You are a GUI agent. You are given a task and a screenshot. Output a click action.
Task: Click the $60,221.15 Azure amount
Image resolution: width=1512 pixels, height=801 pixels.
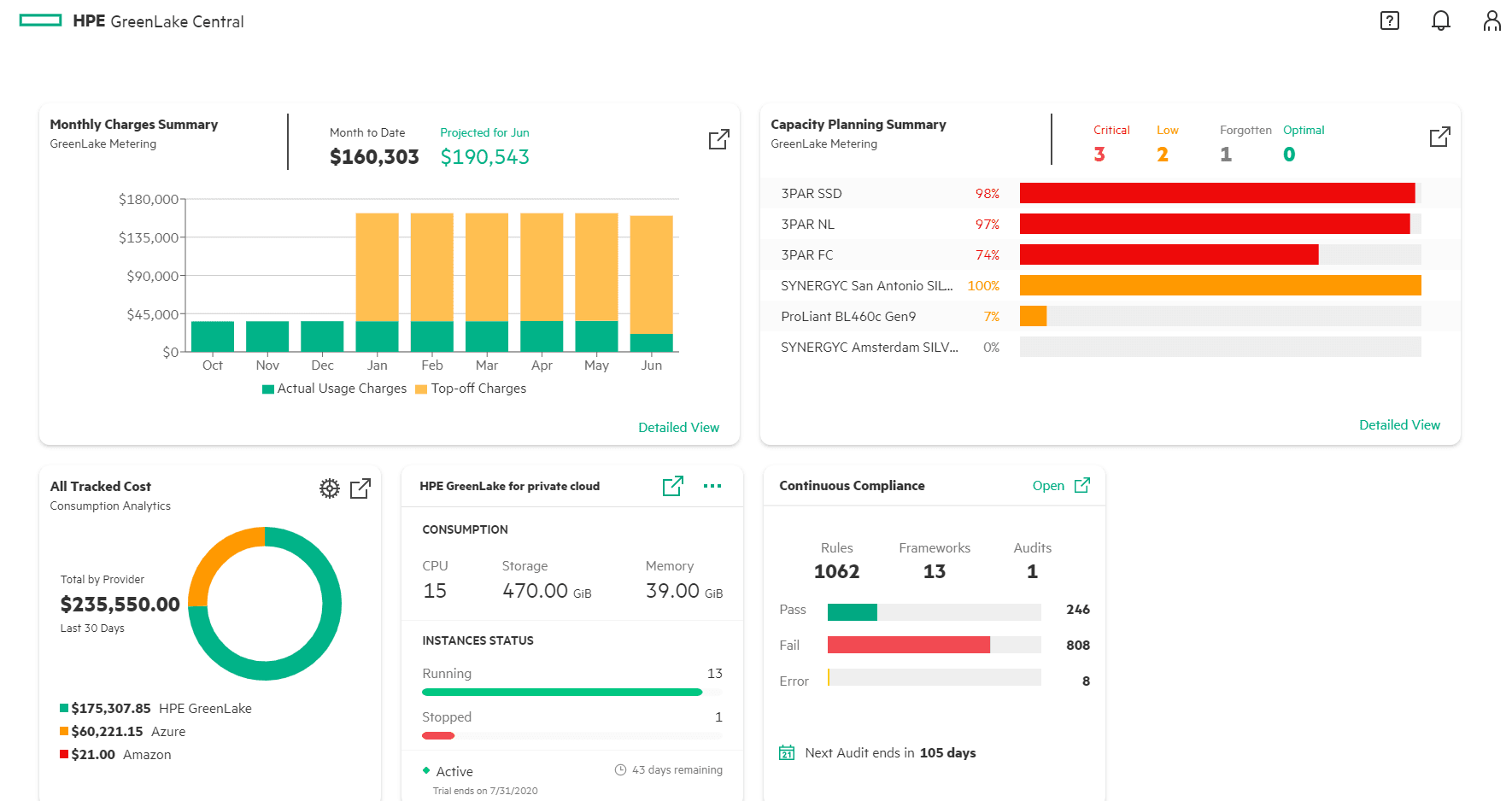107,731
